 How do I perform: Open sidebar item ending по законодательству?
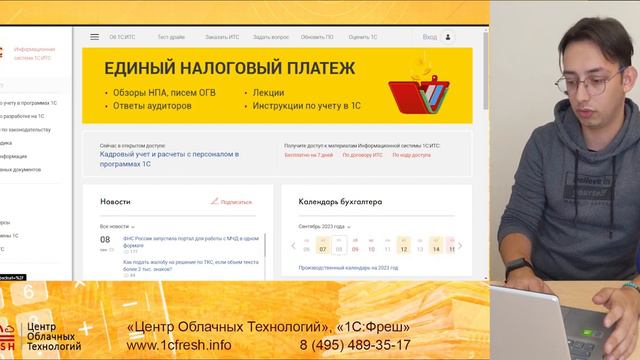pyautogui.click(x=25, y=130)
